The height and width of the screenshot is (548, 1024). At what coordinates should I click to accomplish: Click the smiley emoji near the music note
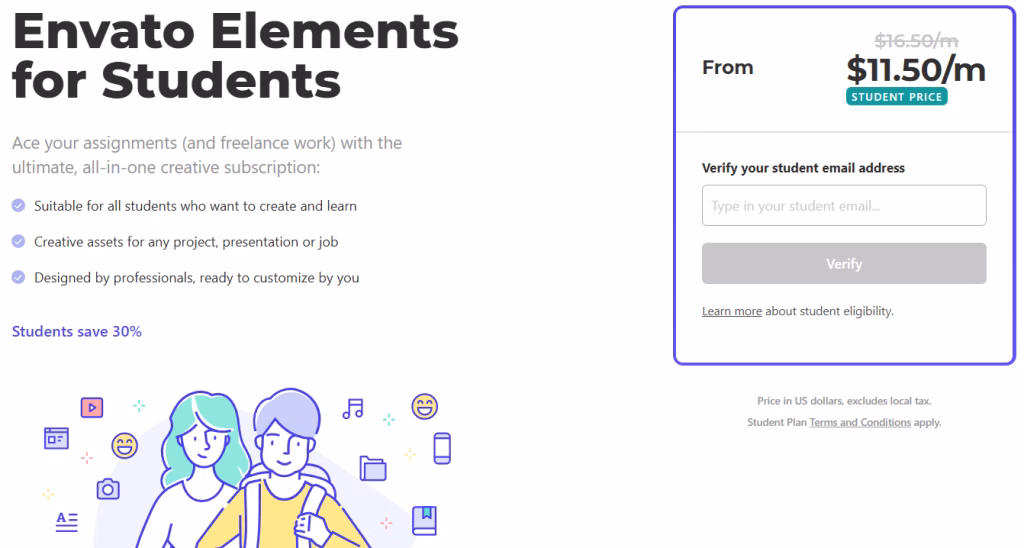(x=424, y=407)
